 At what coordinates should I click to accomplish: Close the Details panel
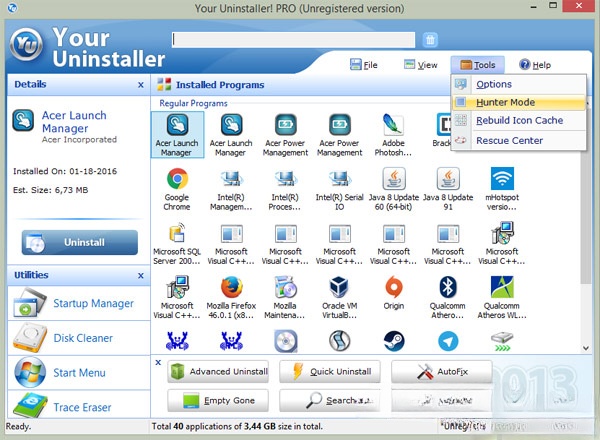[x=141, y=85]
